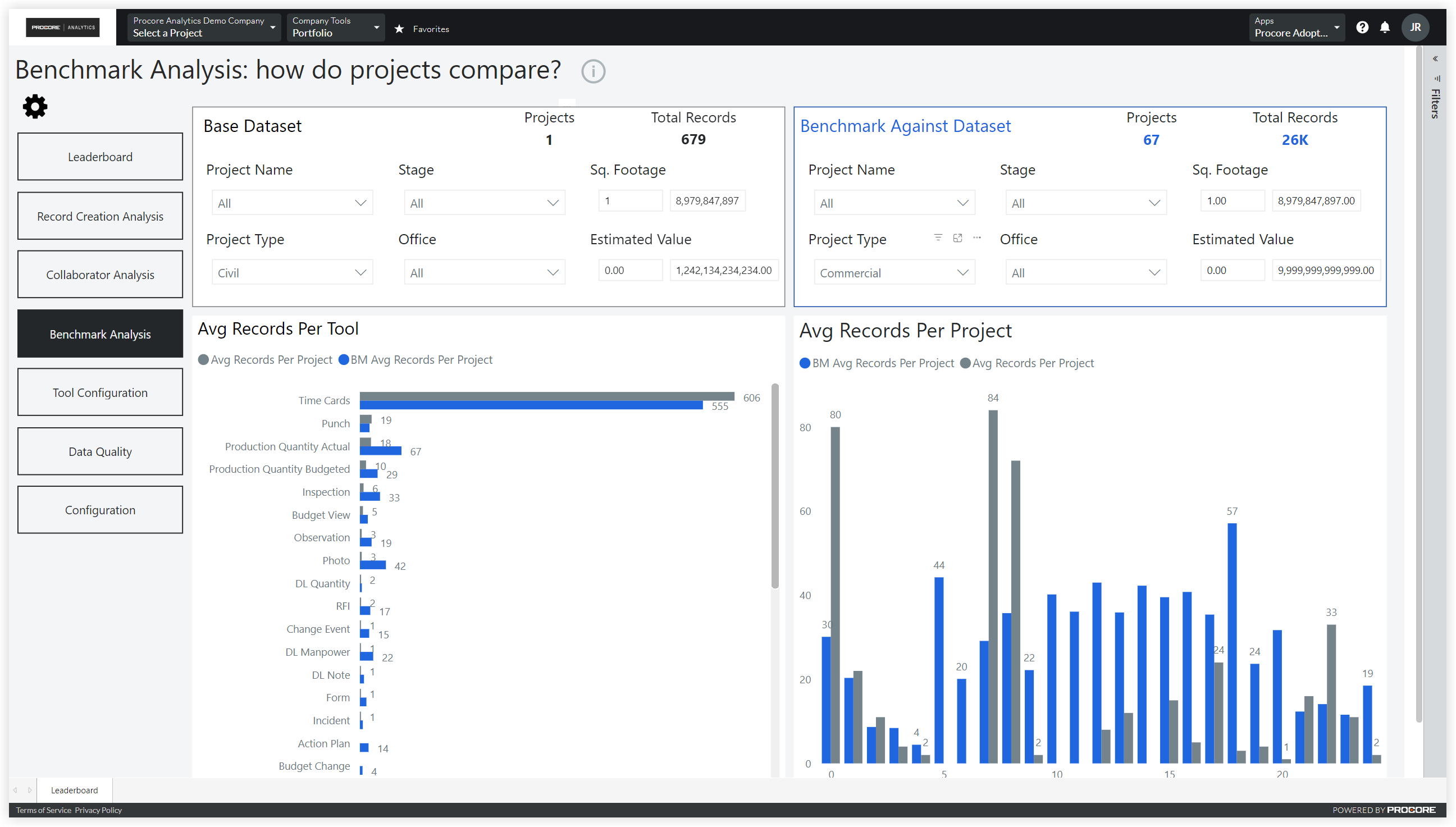Expand Benchmark Project Name dropdown
Image resolution: width=1456 pixels, height=827 pixels.
point(894,203)
